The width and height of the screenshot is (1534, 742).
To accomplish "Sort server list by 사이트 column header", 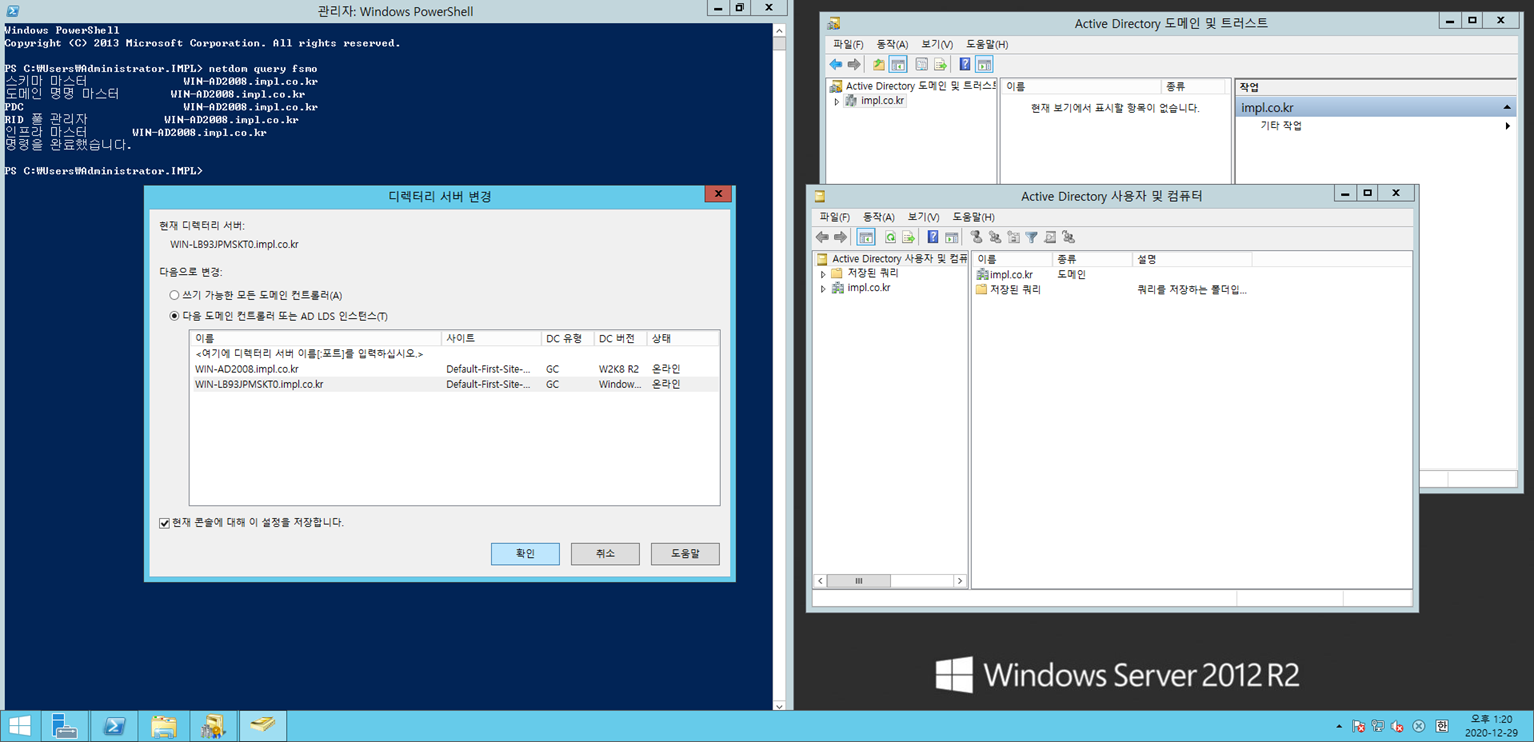I will pyautogui.click(x=491, y=339).
